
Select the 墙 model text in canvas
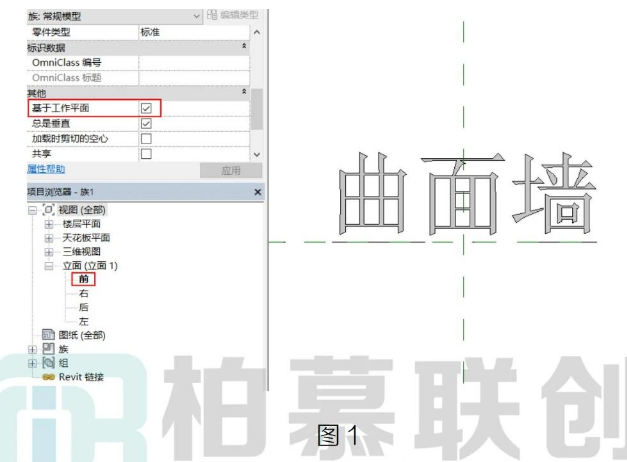[554, 192]
